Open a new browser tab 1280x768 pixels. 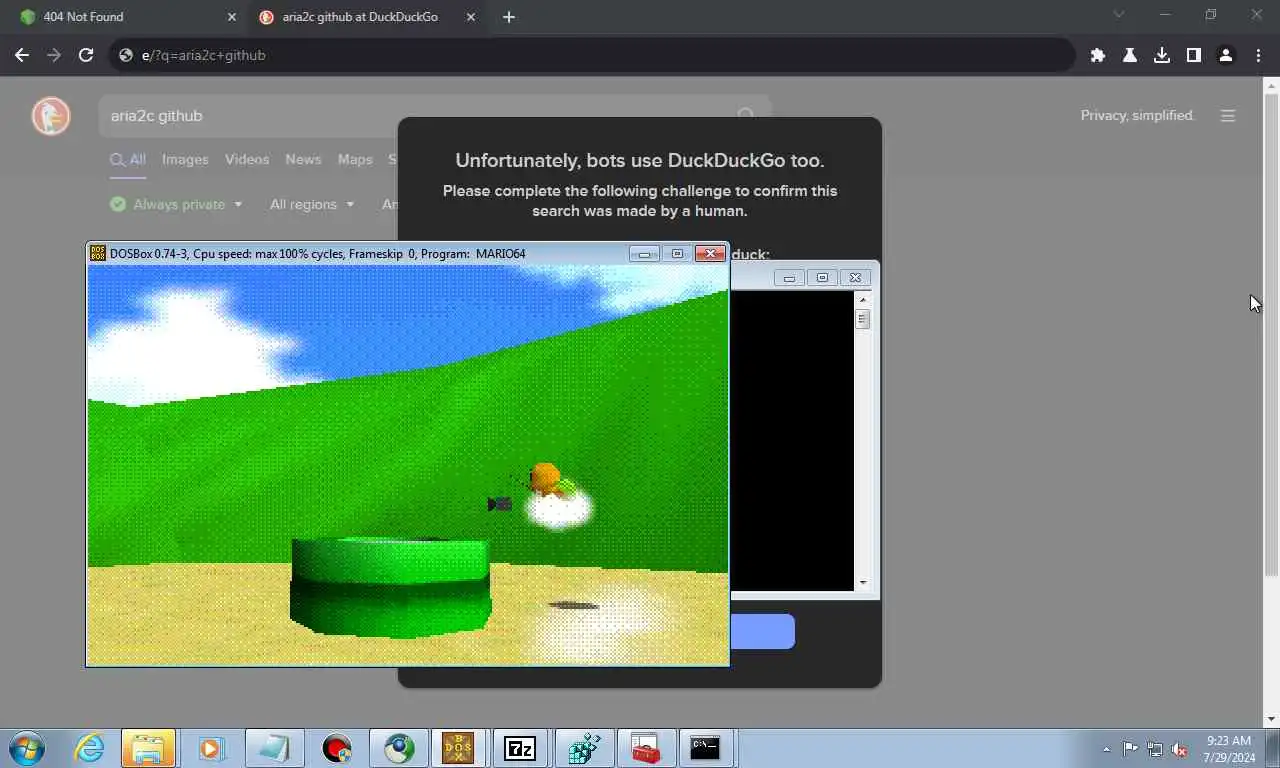tap(509, 17)
